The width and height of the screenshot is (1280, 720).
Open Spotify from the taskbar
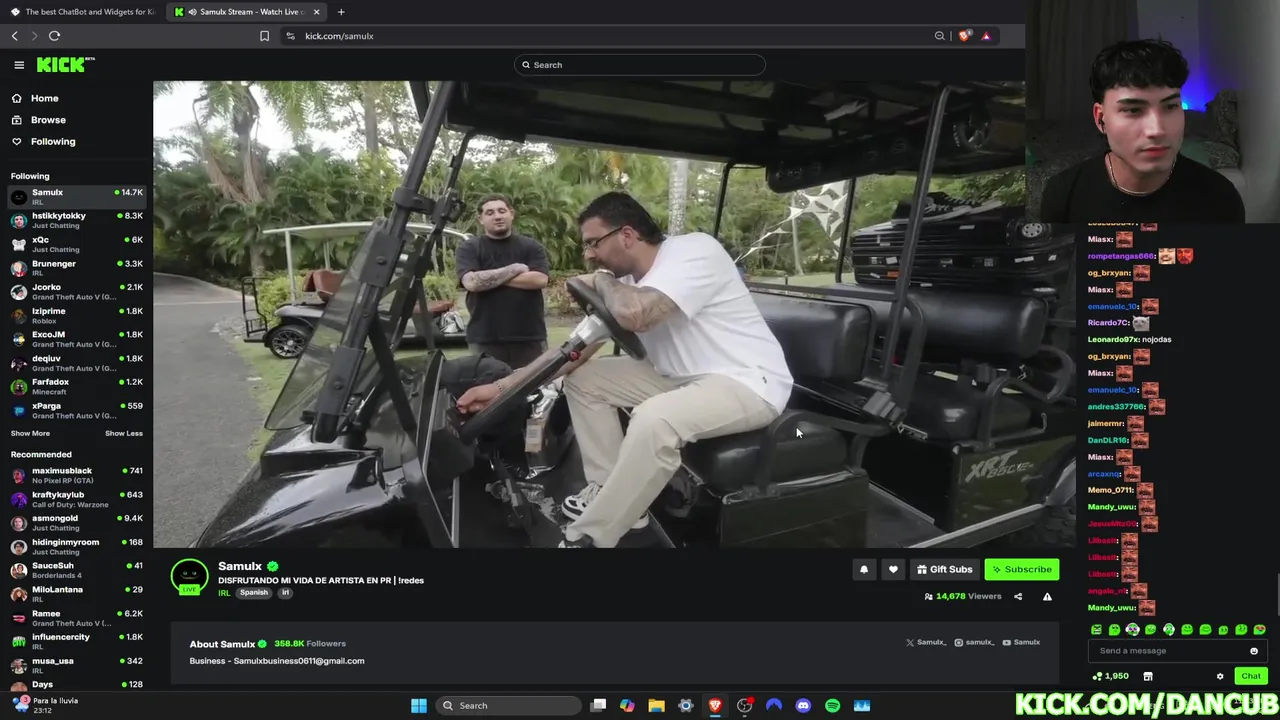[x=832, y=706]
